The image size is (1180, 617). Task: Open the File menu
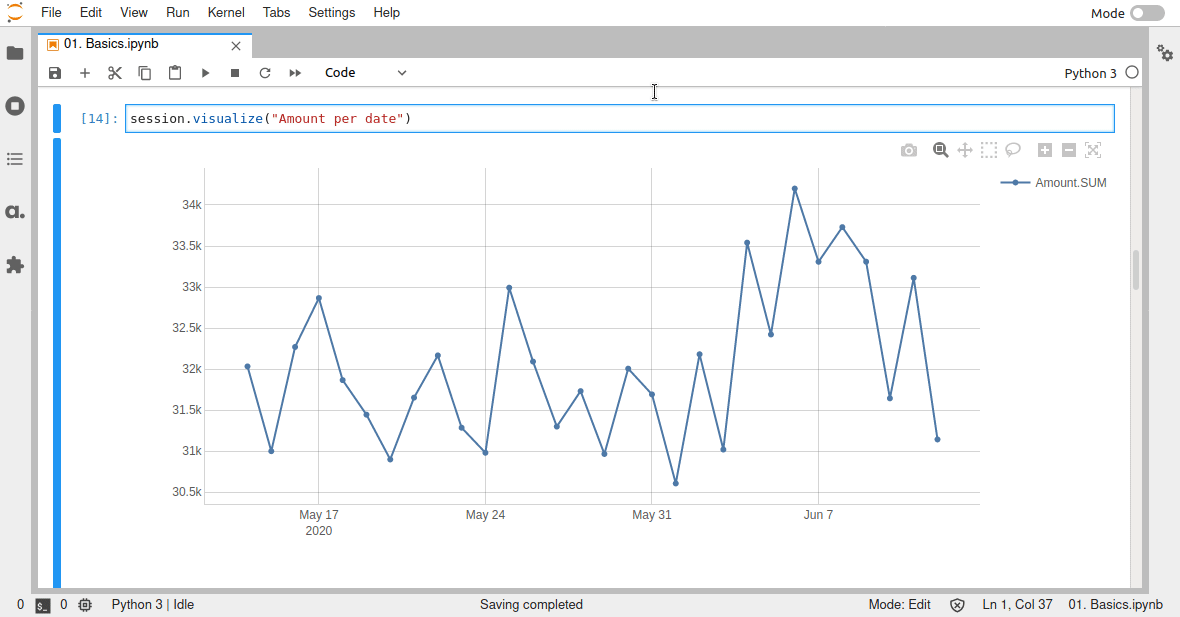[x=51, y=13]
